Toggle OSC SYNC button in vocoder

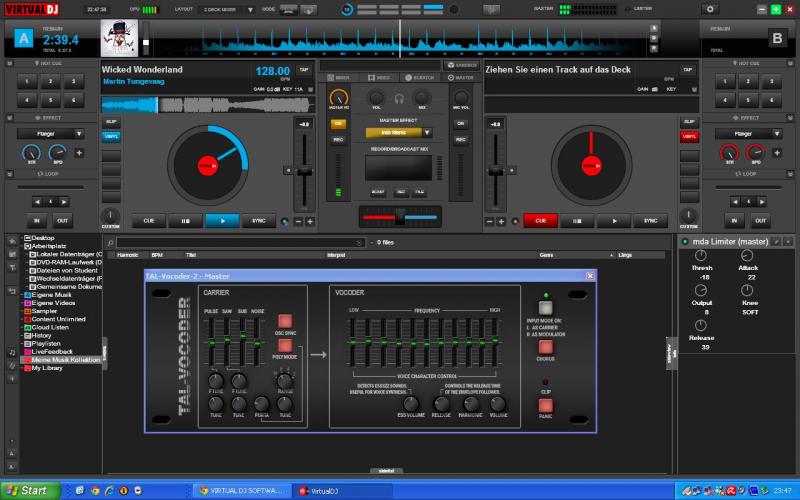pyautogui.click(x=285, y=321)
